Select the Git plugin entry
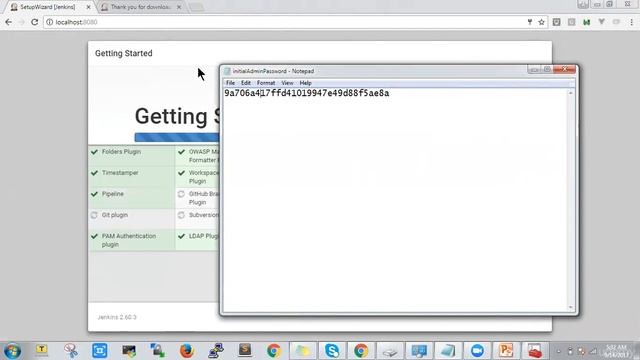The image size is (640, 360). coord(131,219)
